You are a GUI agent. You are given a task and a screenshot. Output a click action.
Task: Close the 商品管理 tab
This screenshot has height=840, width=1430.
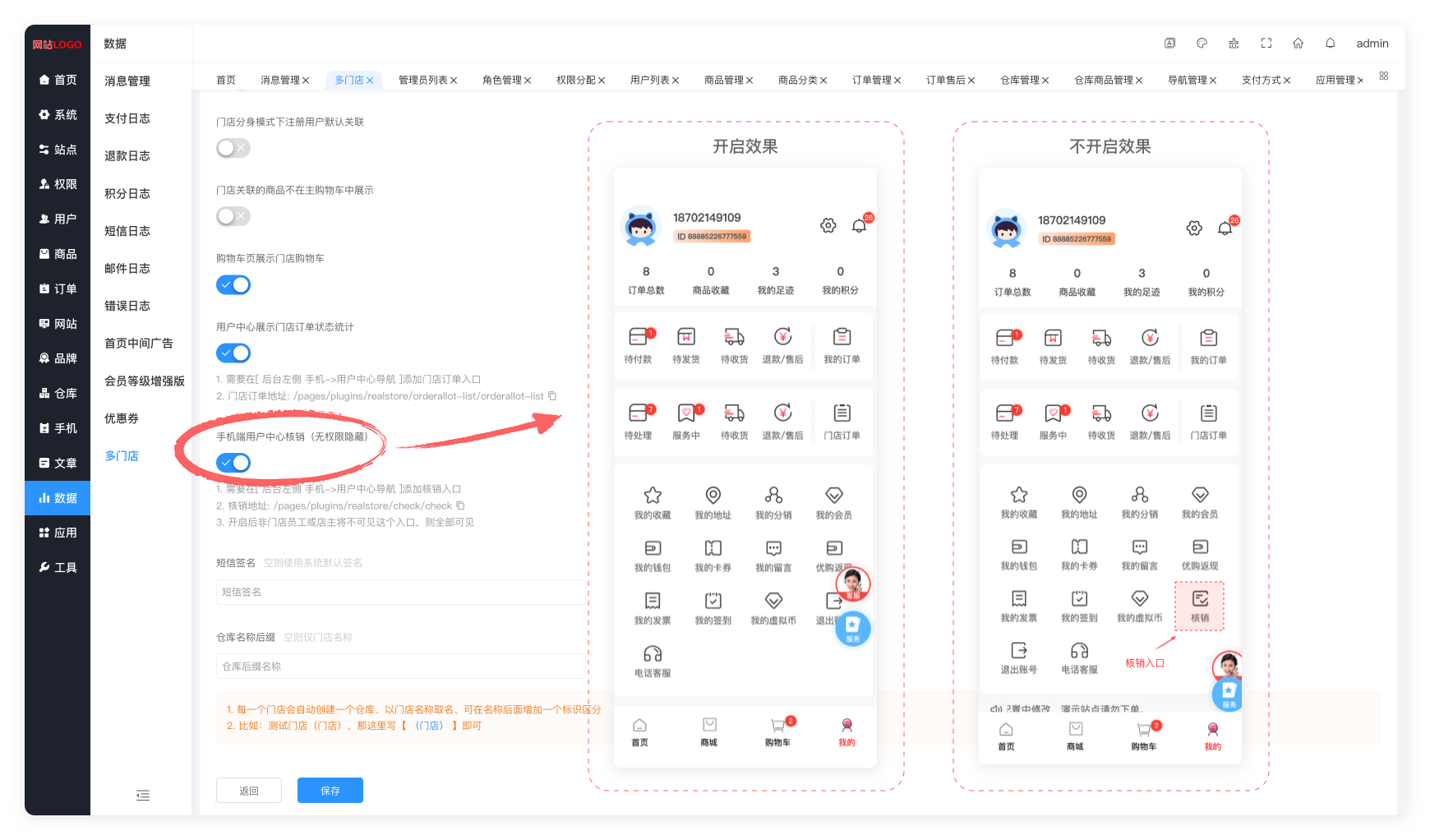pyautogui.click(x=750, y=81)
